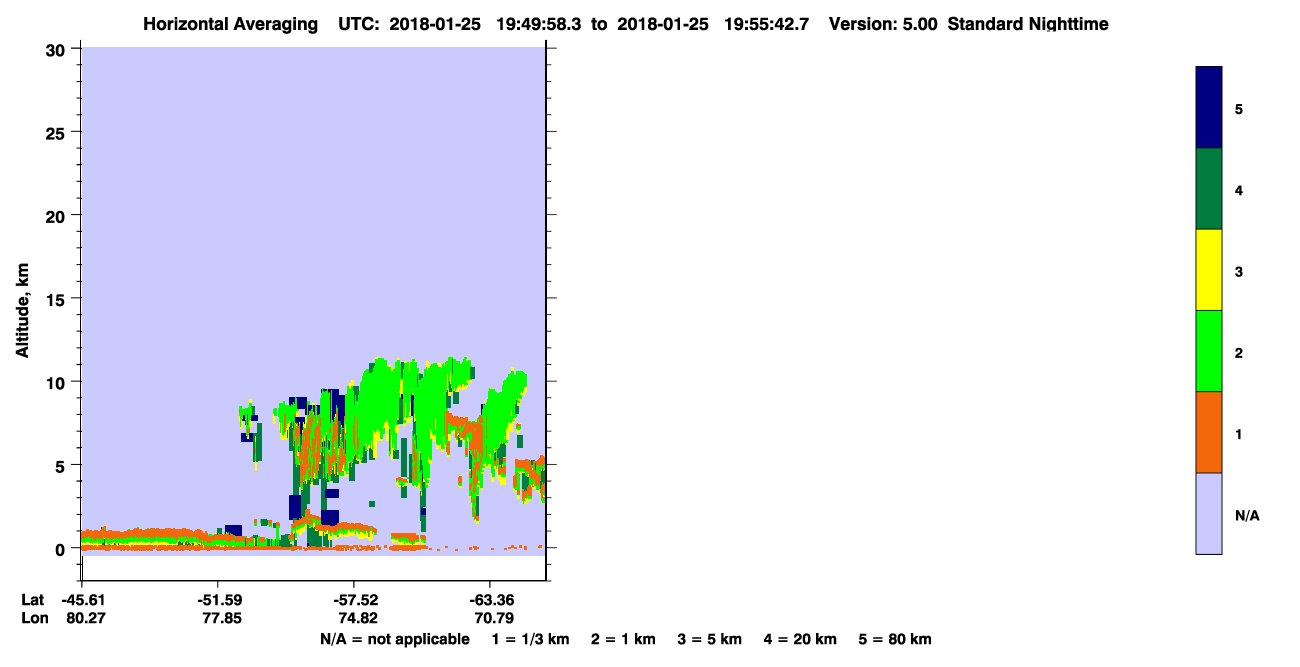The width and height of the screenshot is (1300, 667).
Task: Click the altitude tick label 15
Action: [x=58, y=299]
